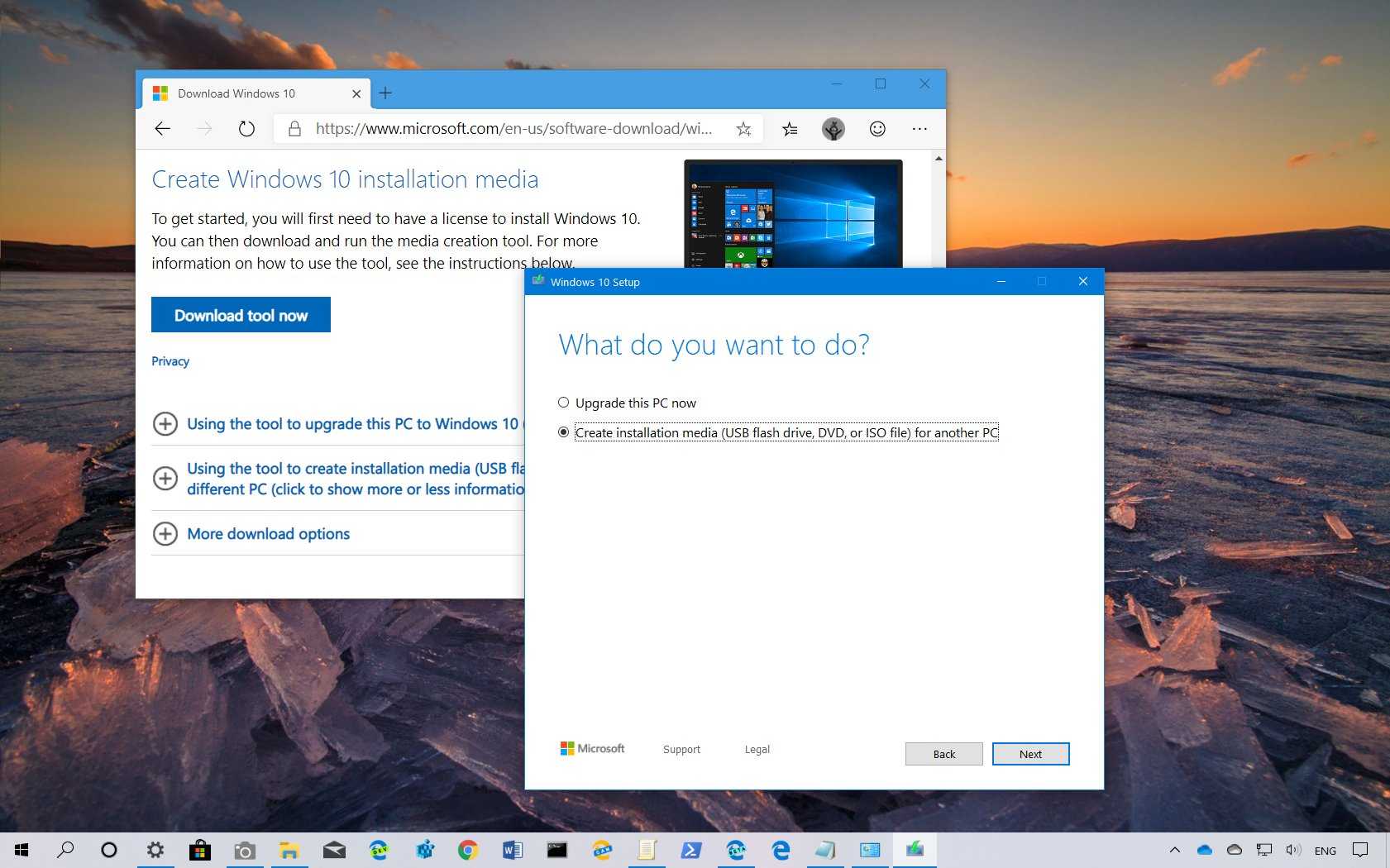Click the Download tool now button
Image resolution: width=1390 pixels, height=868 pixels.
click(241, 315)
